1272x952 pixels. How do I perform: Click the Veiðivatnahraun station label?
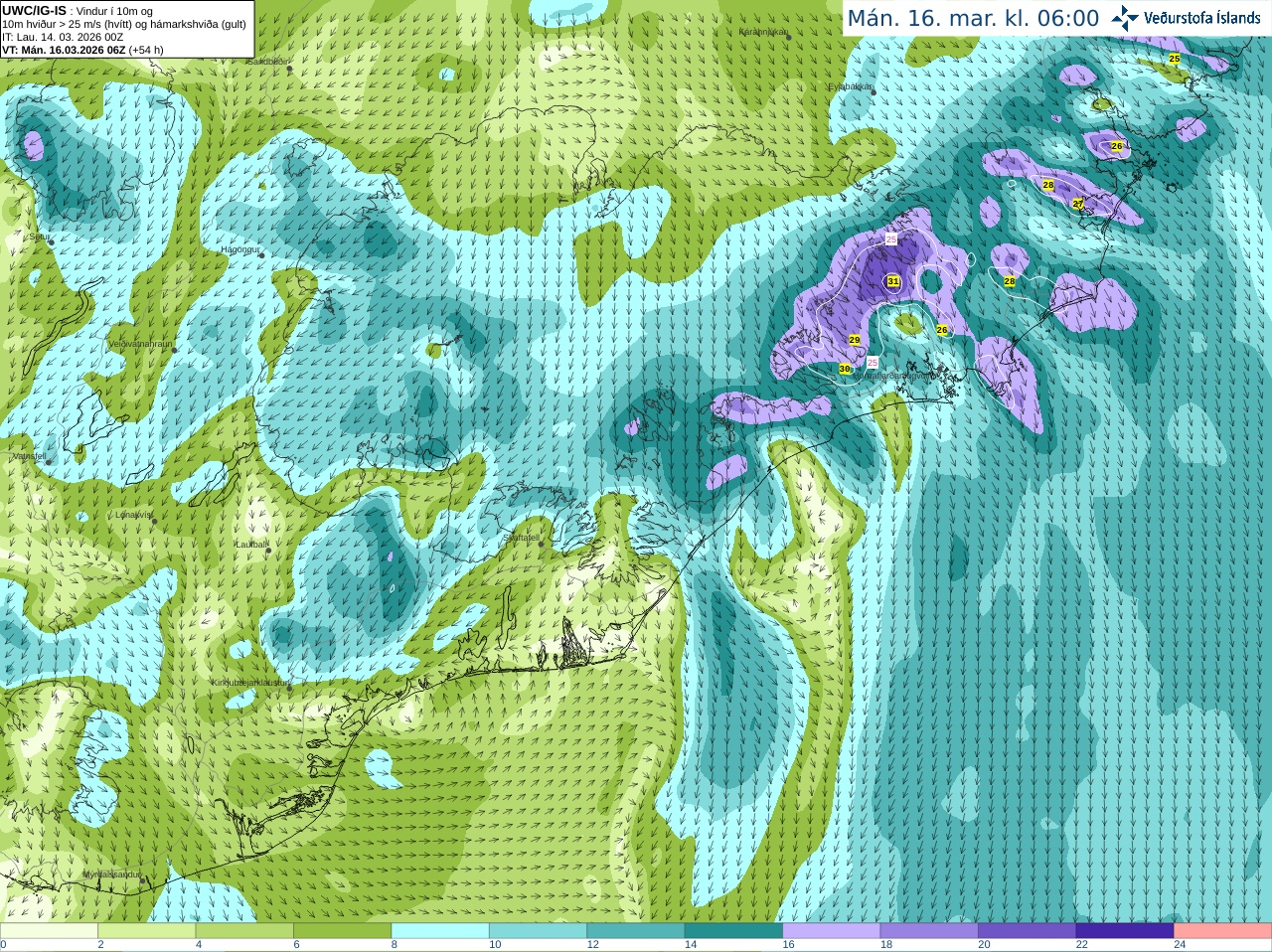(139, 343)
